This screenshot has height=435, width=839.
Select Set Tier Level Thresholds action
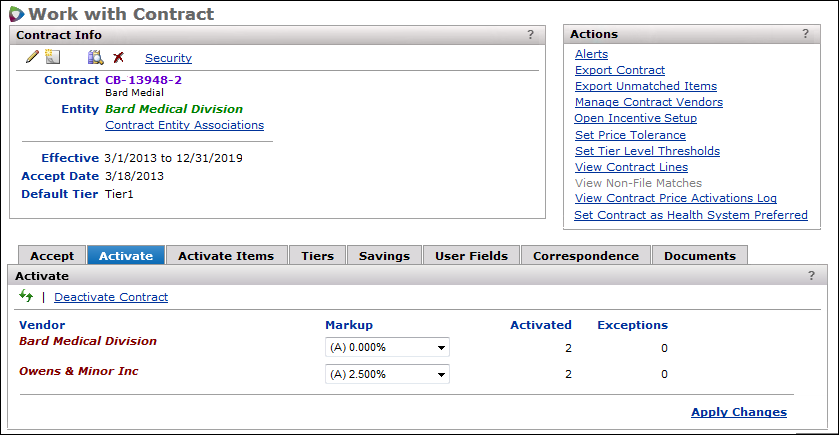[x=647, y=151]
